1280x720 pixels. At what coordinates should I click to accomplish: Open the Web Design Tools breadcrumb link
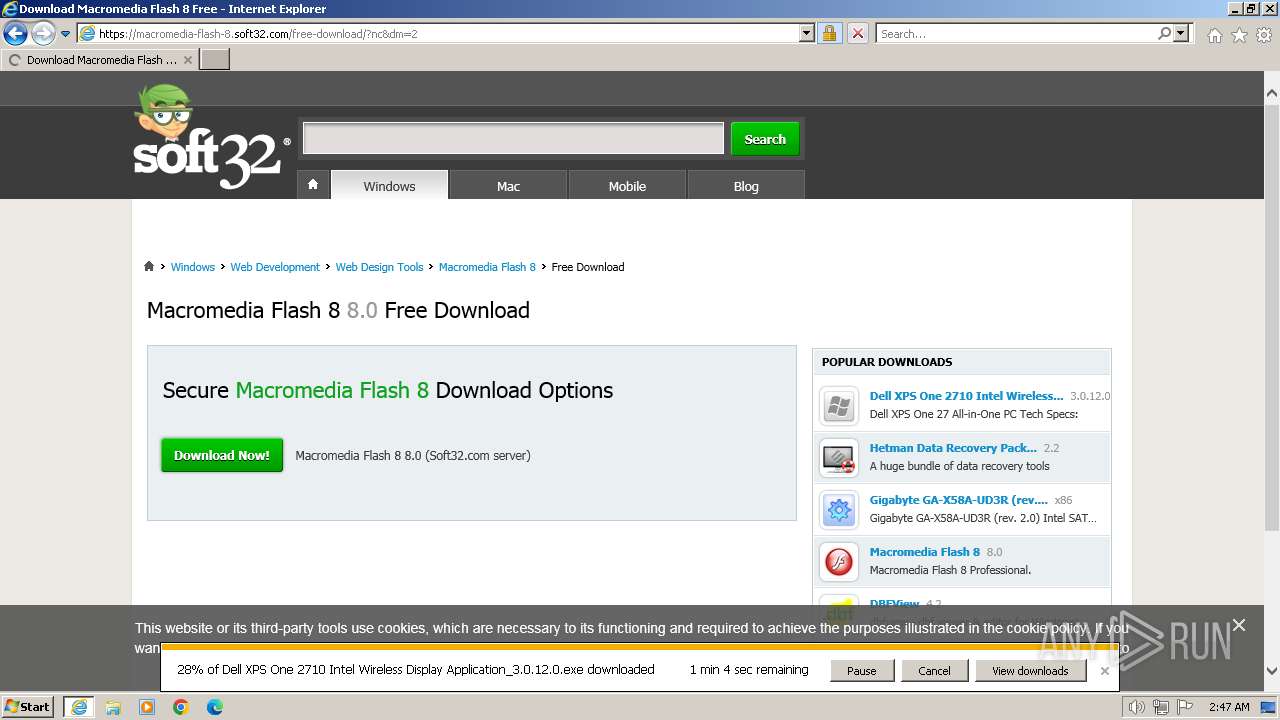(x=379, y=267)
